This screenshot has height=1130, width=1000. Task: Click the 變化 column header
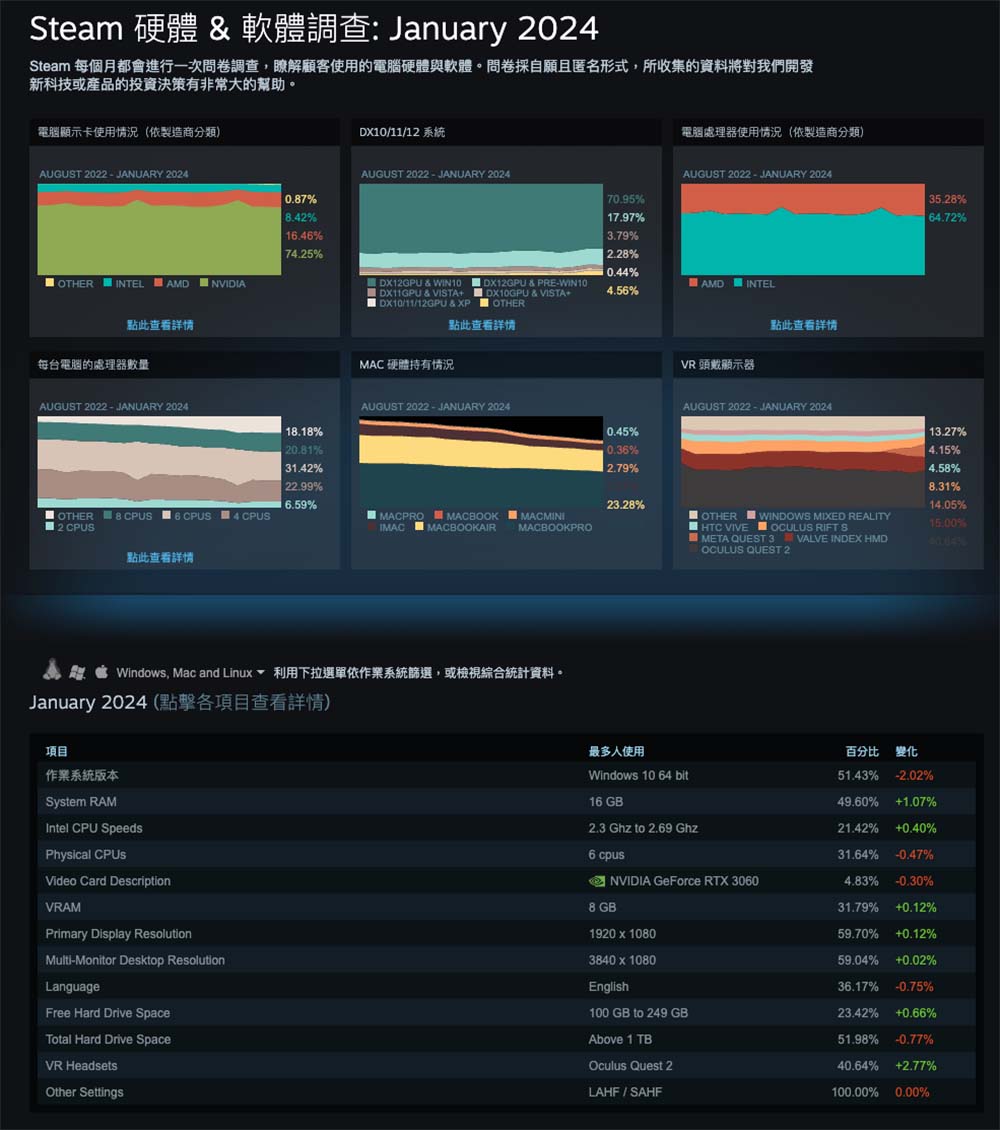tap(906, 751)
